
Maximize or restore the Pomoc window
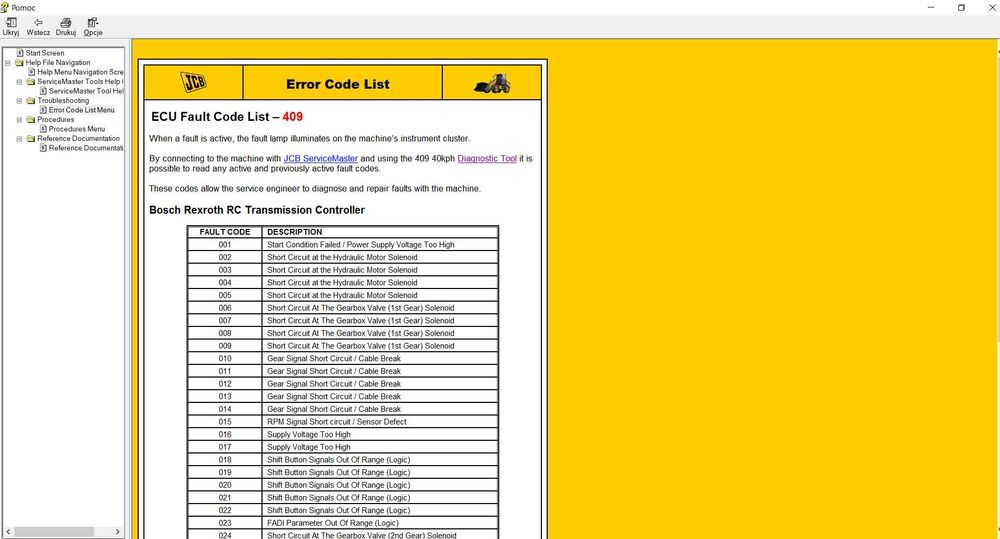(961, 8)
